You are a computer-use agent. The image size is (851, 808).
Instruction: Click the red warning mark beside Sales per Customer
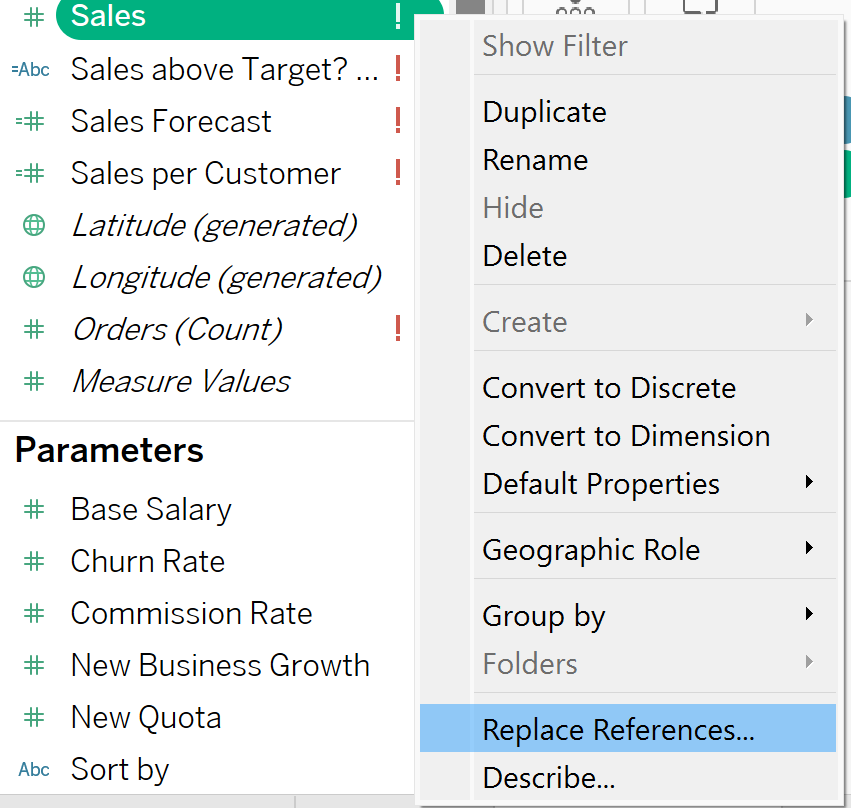[x=398, y=173]
